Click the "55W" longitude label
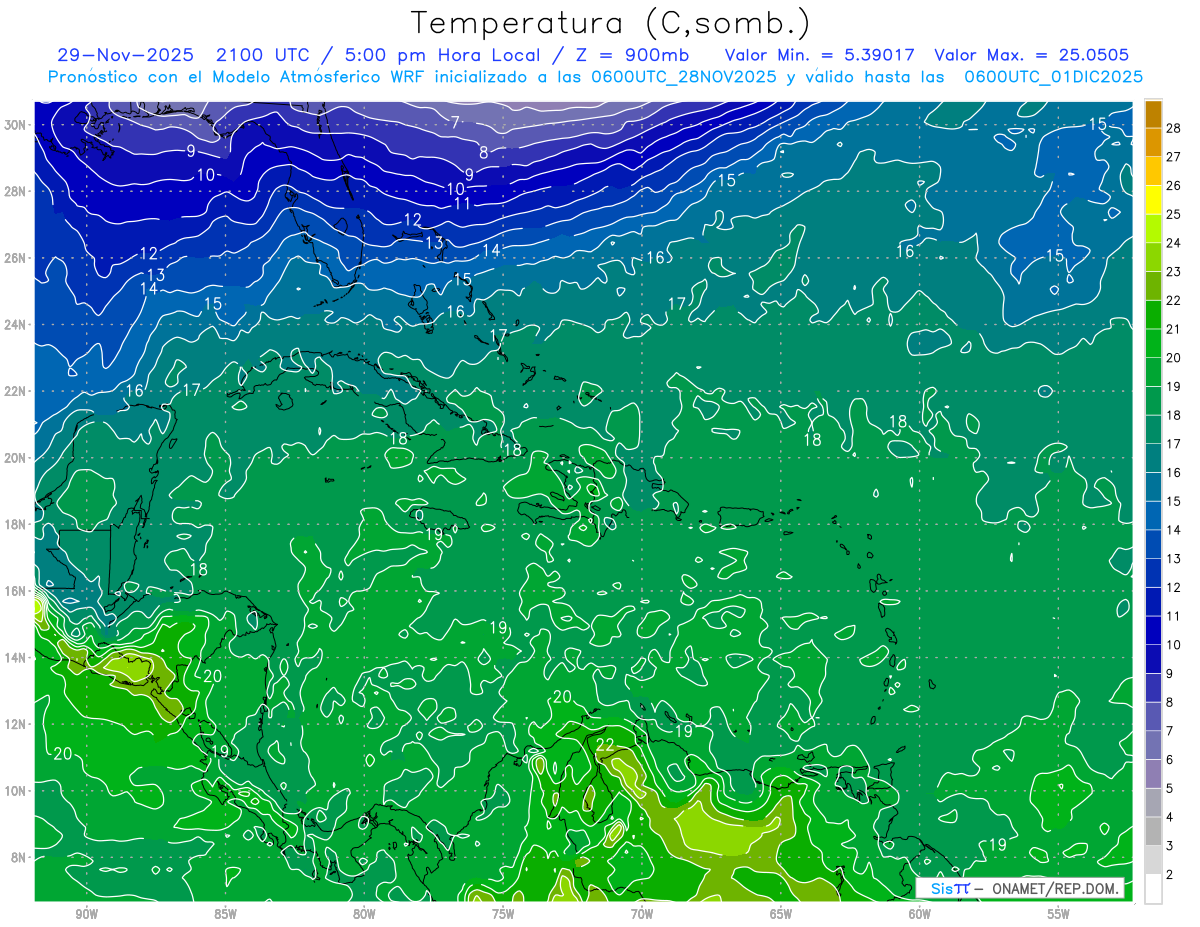 click(x=1059, y=914)
